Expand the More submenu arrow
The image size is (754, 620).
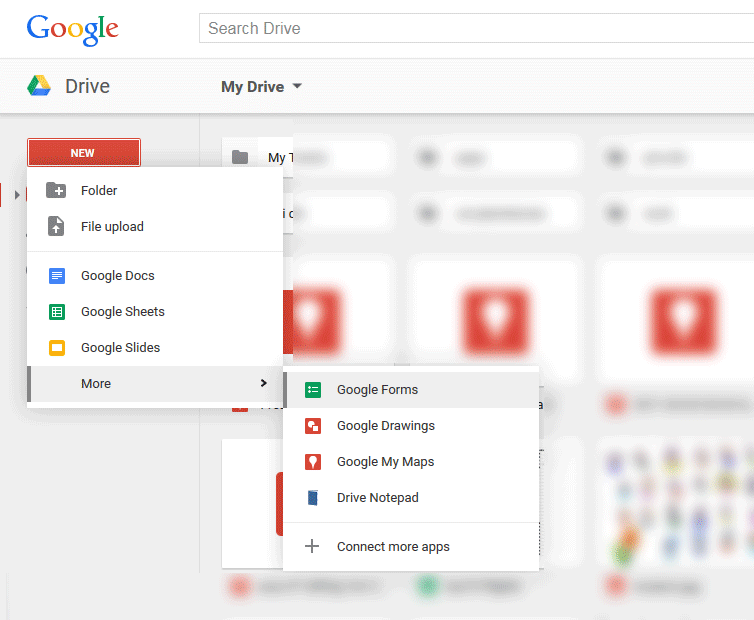(x=264, y=383)
